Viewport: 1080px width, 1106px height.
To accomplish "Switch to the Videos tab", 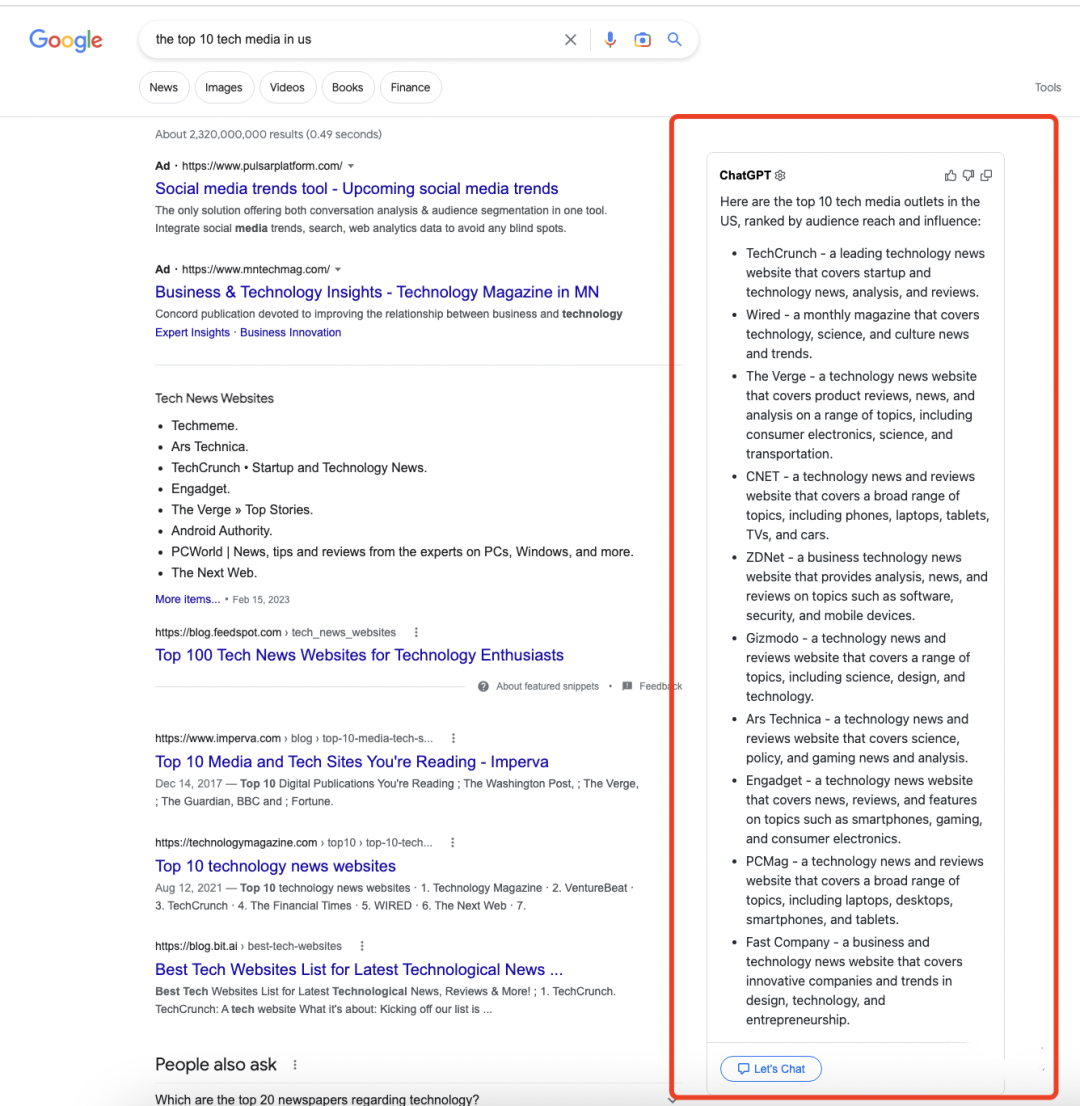I will tap(287, 87).
